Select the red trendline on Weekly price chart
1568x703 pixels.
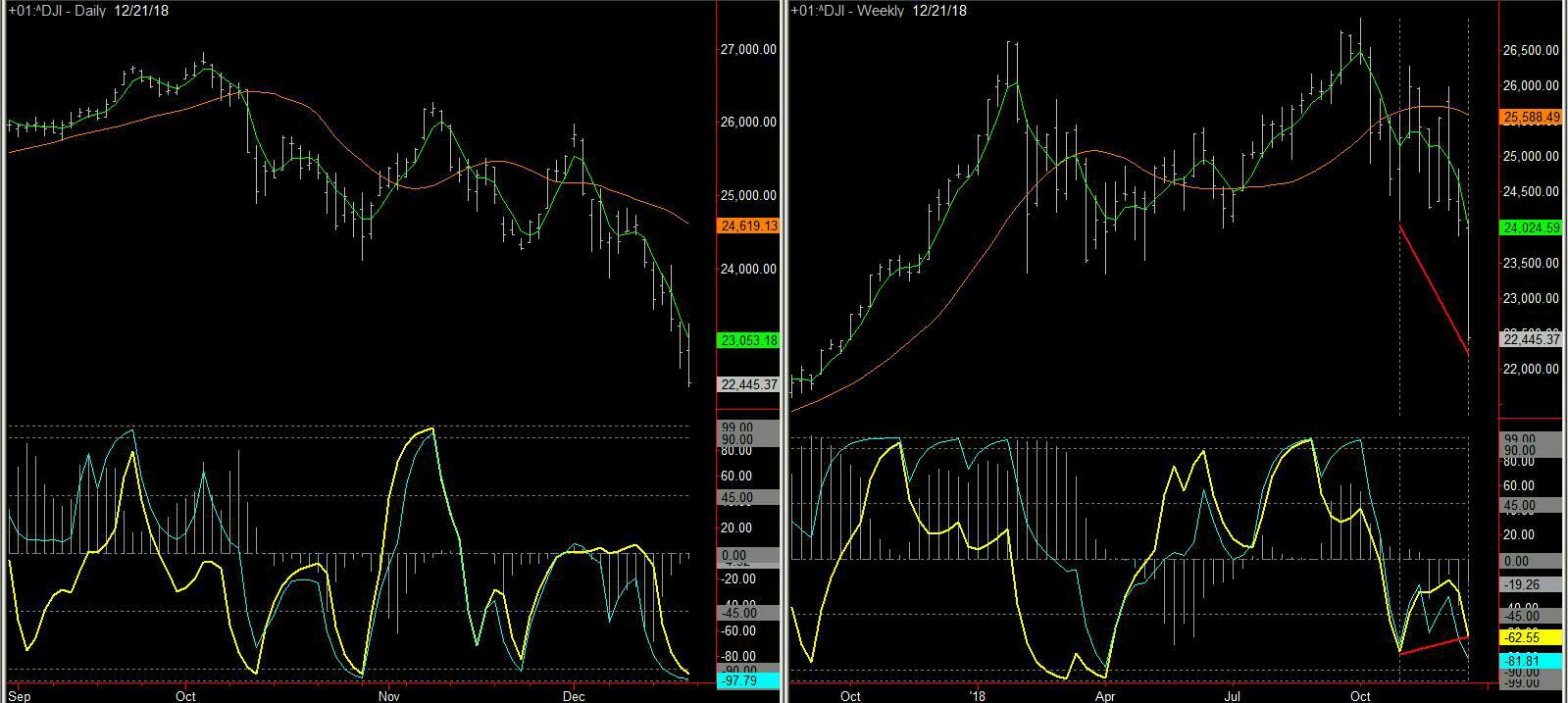tap(1433, 289)
